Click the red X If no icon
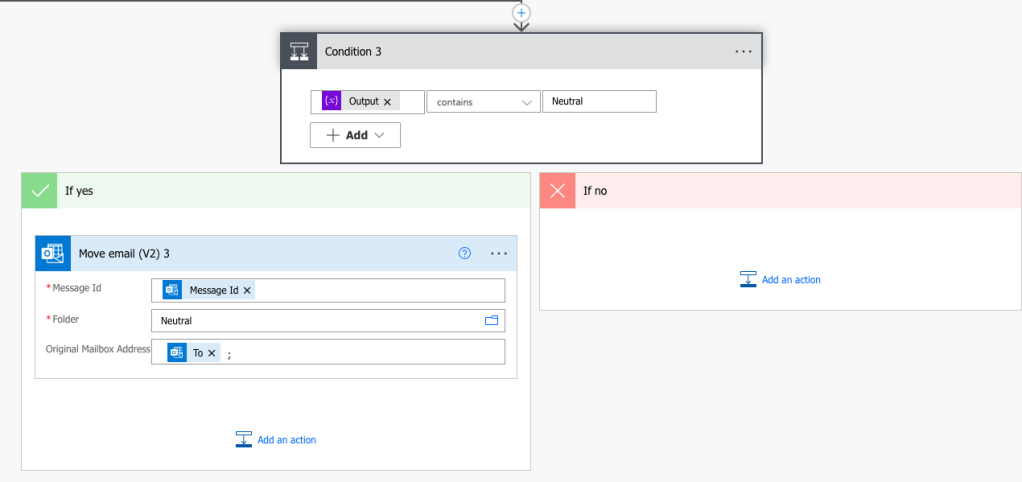Image resolution: width=1022 pixels, height=482 pixels. pyautogui.click(x=558, y=191)
